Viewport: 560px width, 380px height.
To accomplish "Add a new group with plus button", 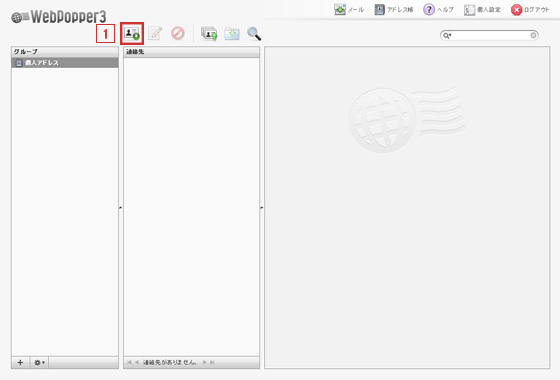I will (20, 362).
